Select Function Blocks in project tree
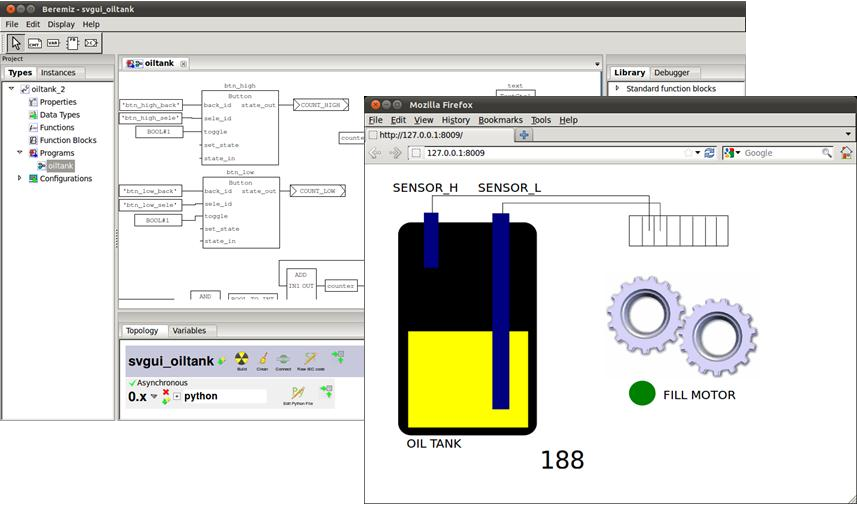The image size is (857, 522). click(68, 140)
